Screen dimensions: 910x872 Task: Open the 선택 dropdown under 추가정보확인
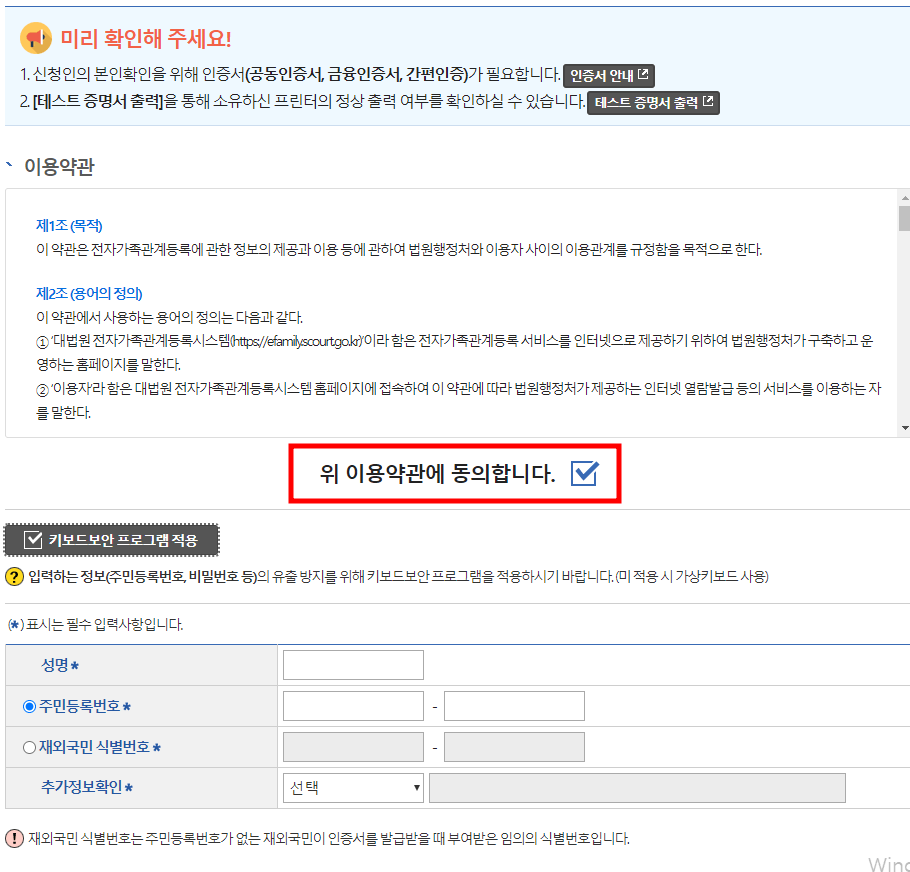pos(352,788)
